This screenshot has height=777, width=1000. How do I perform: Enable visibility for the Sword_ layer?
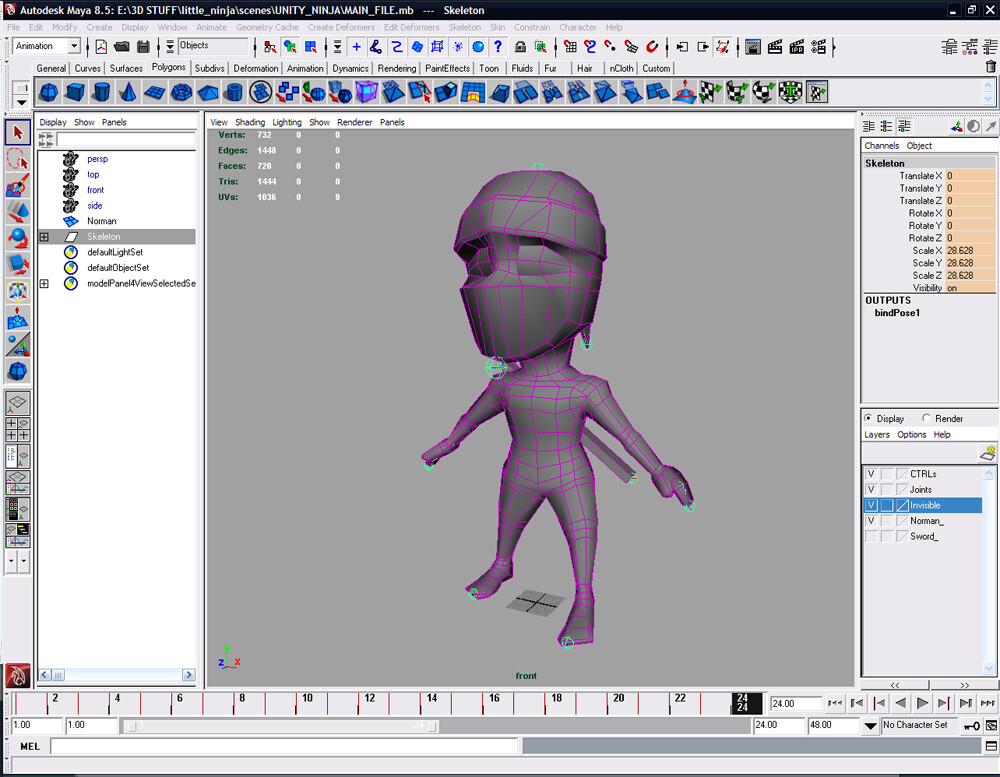tap(870, 535)
